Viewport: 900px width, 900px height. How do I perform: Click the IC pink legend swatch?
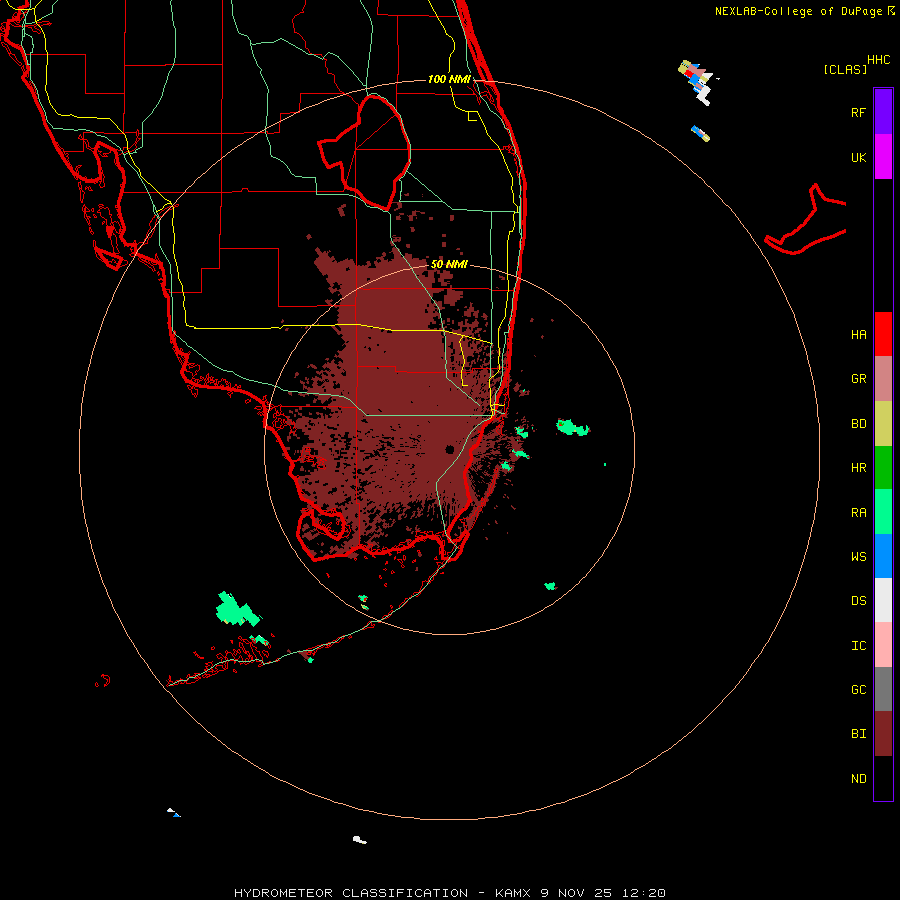(883, 645)
